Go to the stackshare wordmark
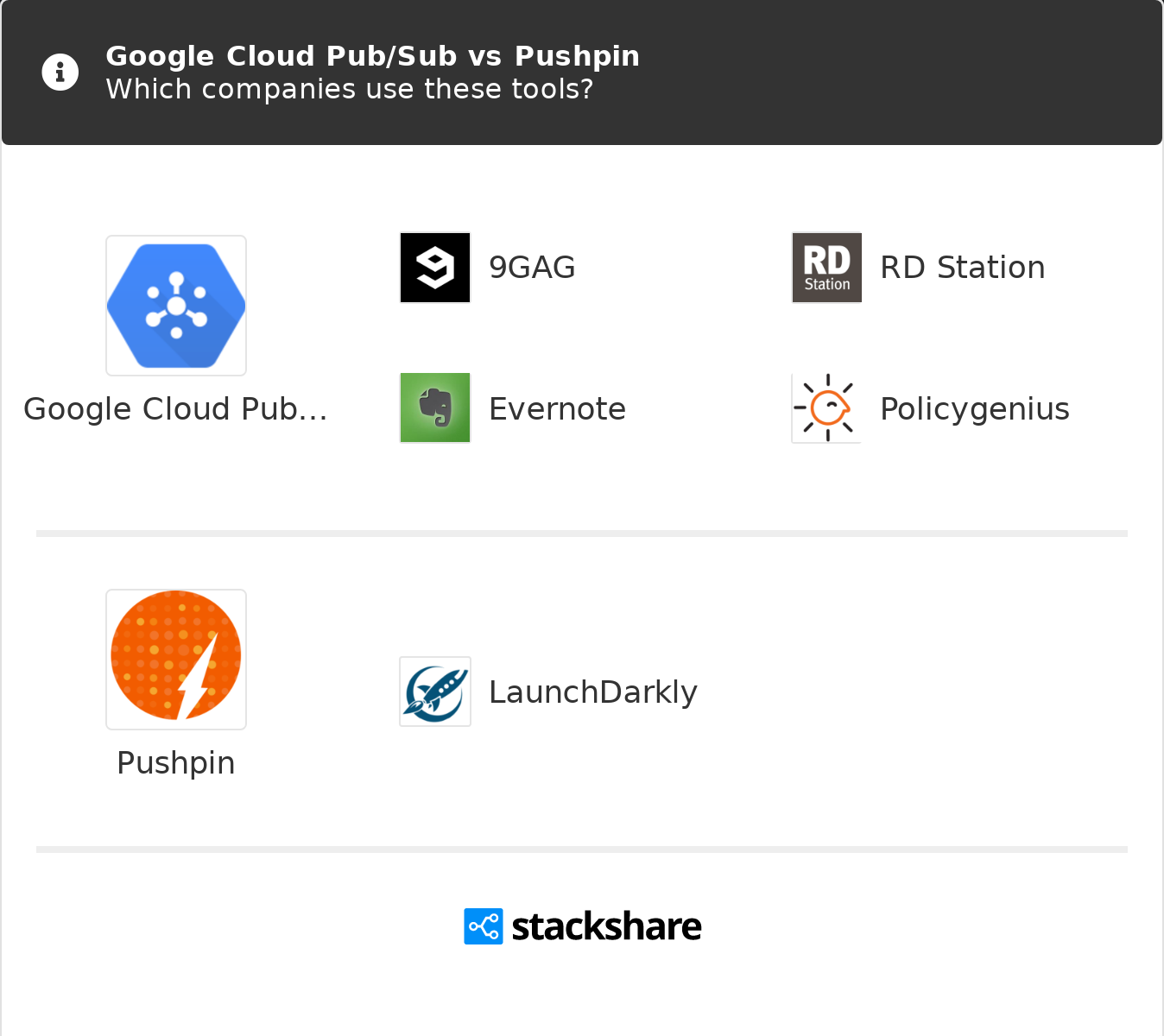This screenshot has width=1164, height=1036. [x=606, y=926]
